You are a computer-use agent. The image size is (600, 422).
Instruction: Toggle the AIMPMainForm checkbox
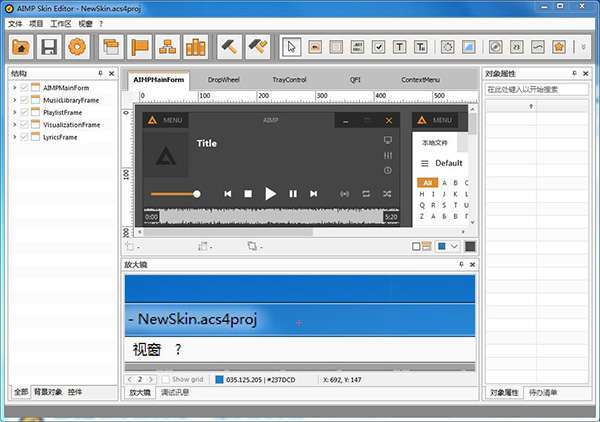point(24,88)
